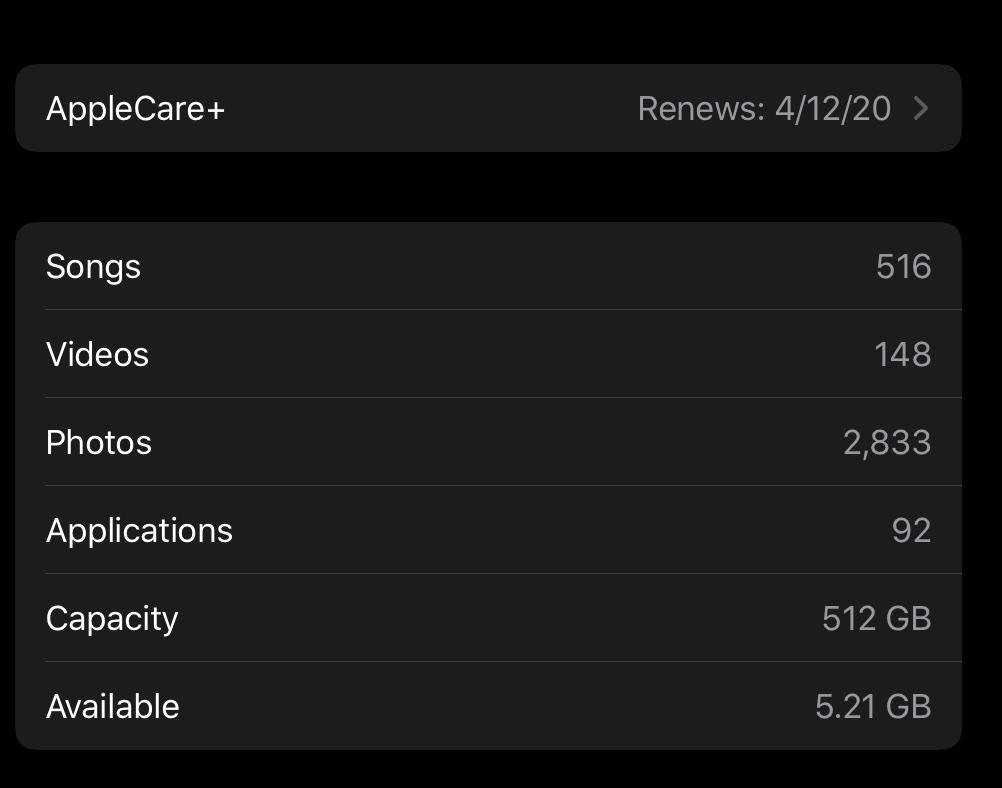1002x788 pixels.
Task: Click the 148 videos count
Action: [902, 355]
